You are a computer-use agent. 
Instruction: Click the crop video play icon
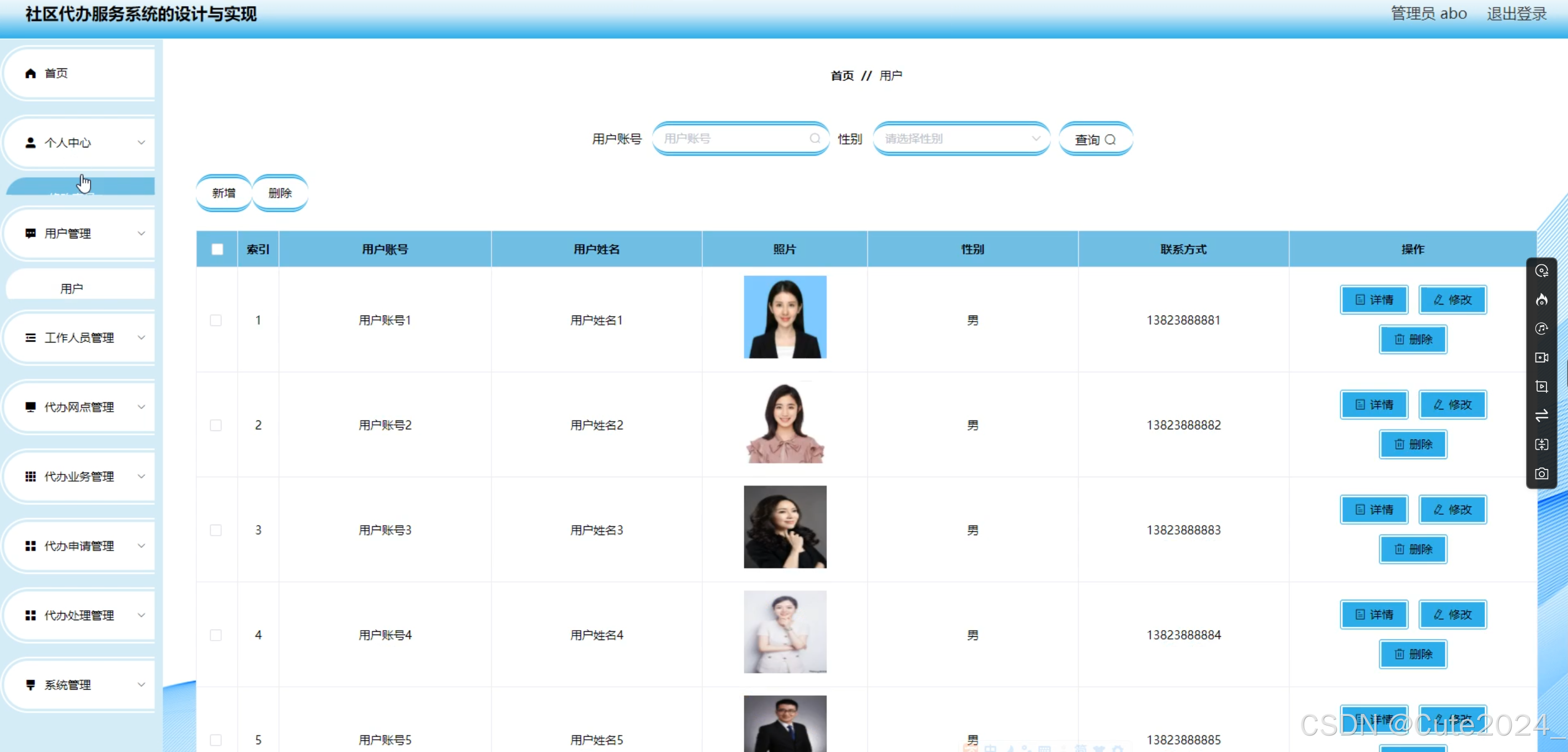[1541, 387]
